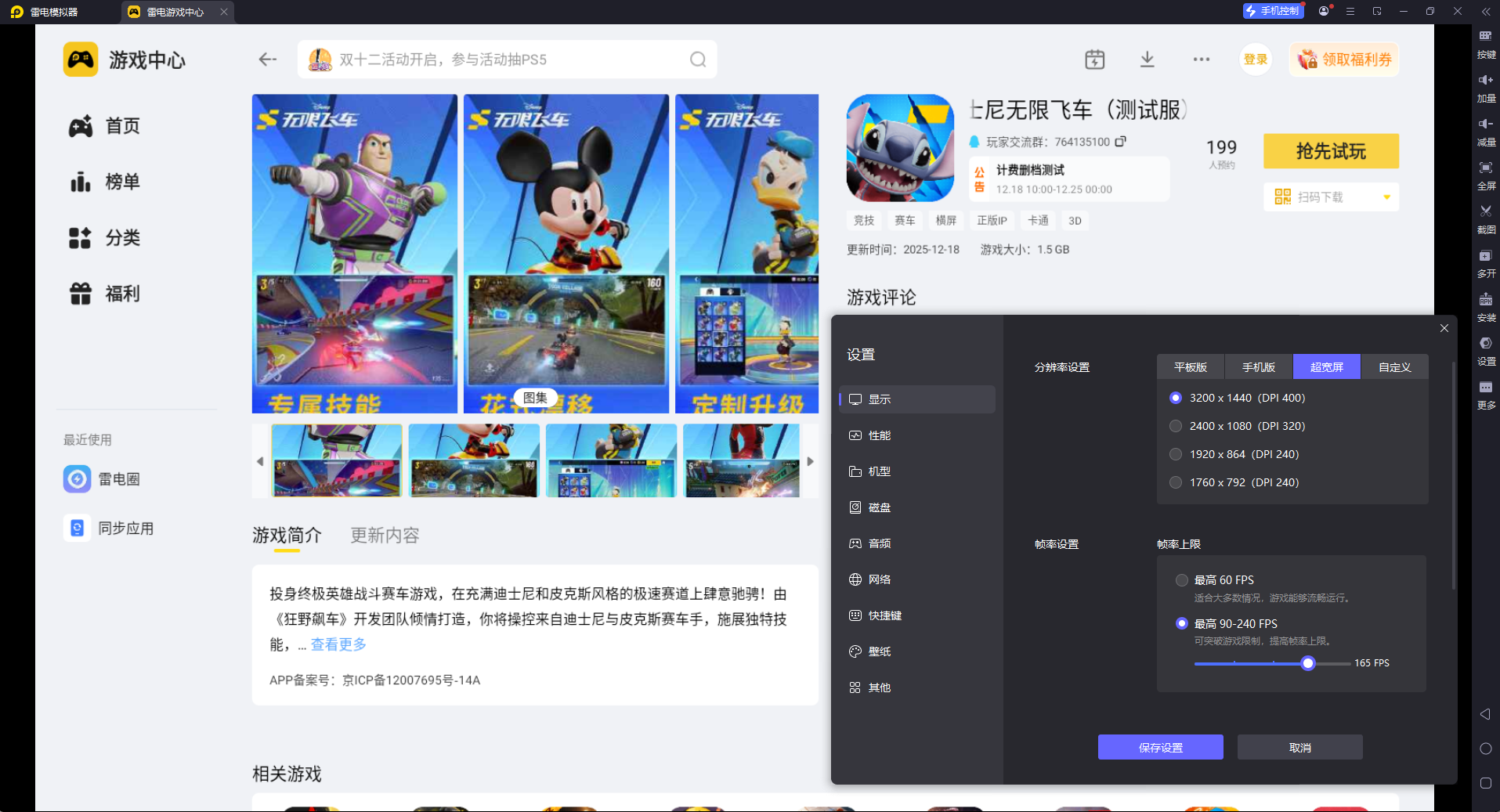Click the 保存设置 button
The image size is (1500, 812).
pyautogui.click(x=1160, y=746)
